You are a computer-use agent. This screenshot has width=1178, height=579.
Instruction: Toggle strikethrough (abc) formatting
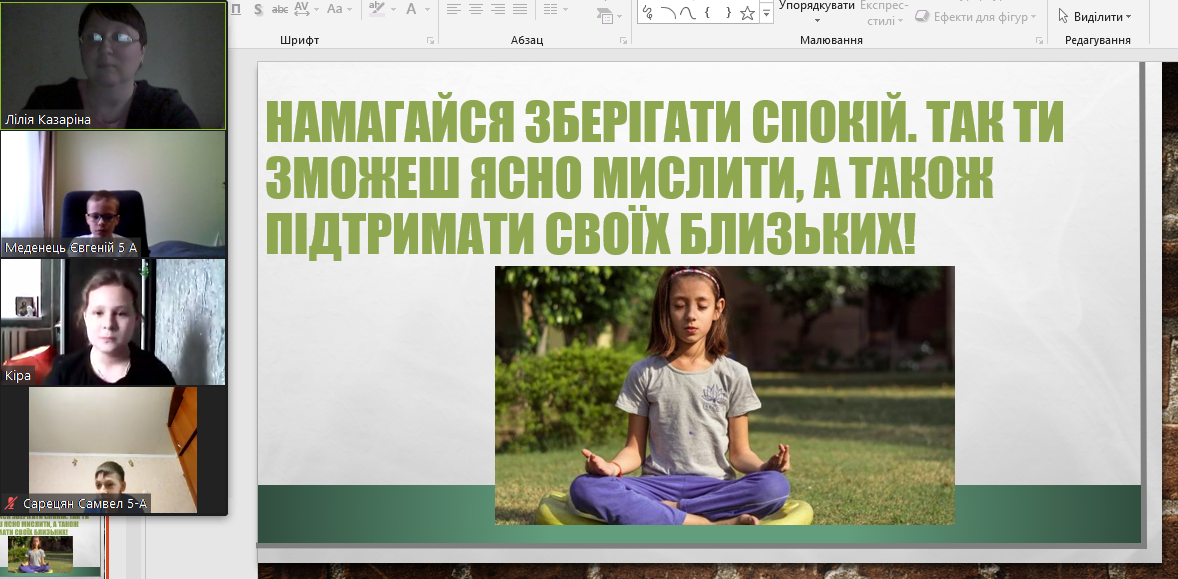(x=279, y=9)
